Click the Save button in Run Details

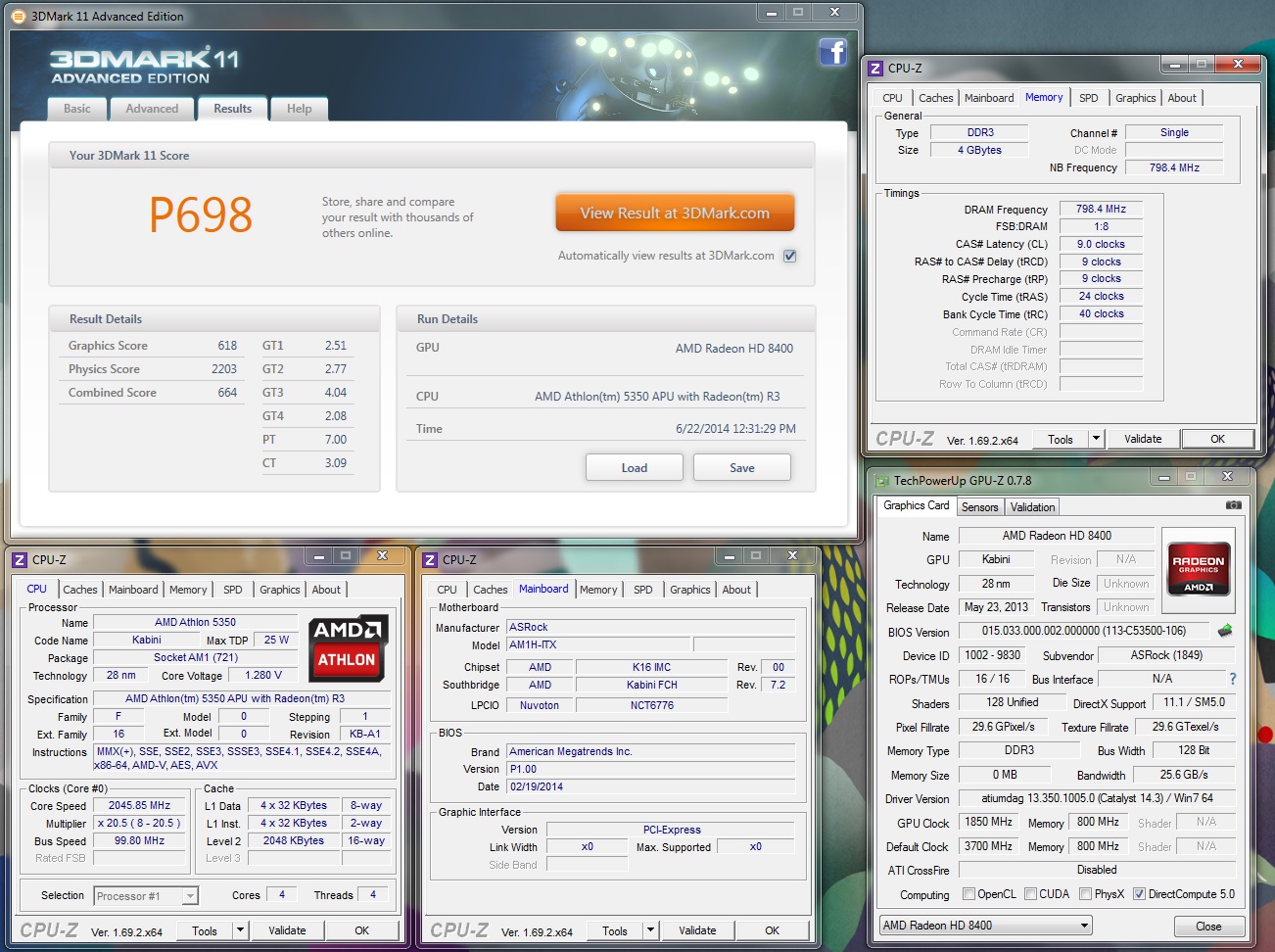point(742,467)
